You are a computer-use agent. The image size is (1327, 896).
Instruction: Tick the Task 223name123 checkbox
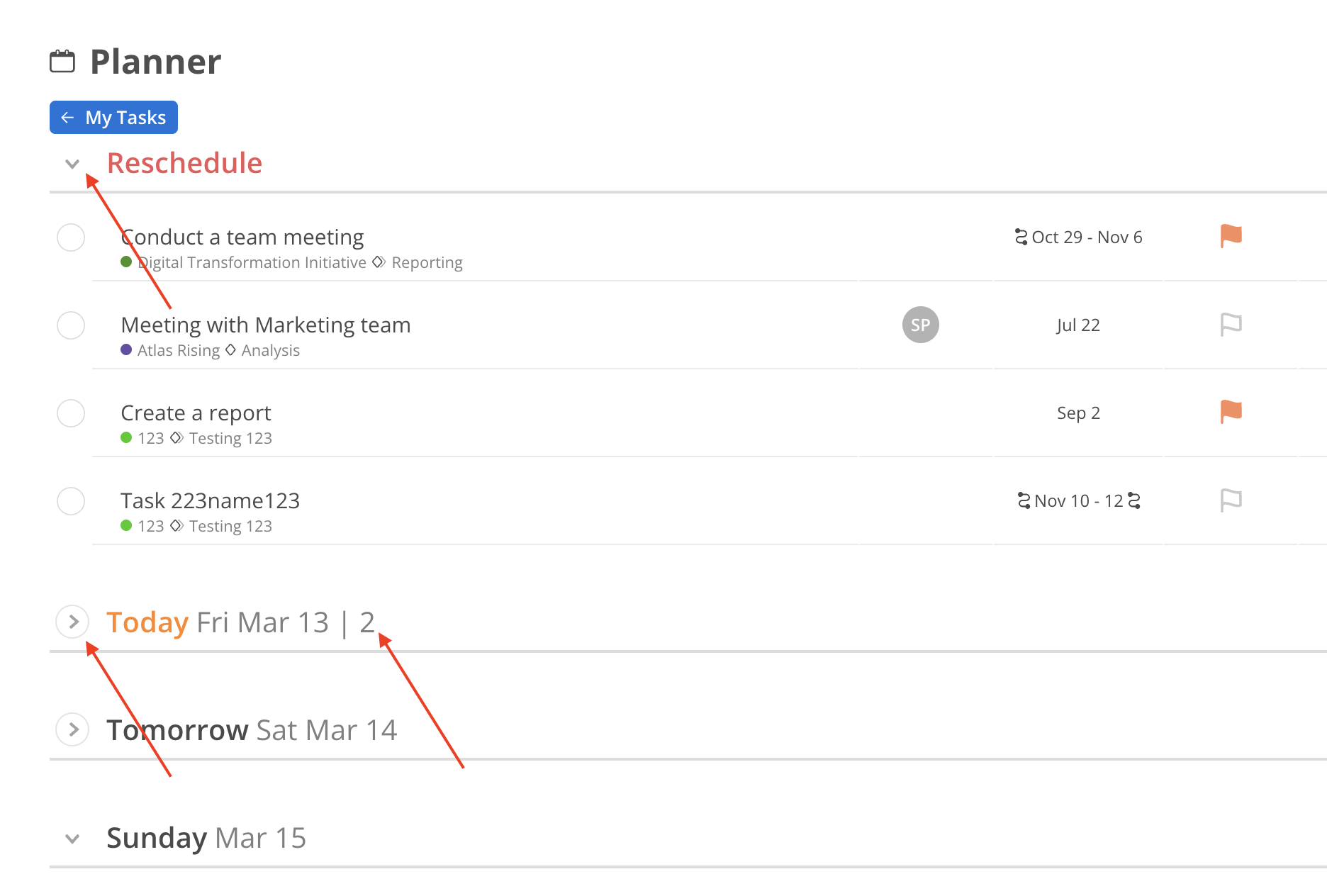71,501
